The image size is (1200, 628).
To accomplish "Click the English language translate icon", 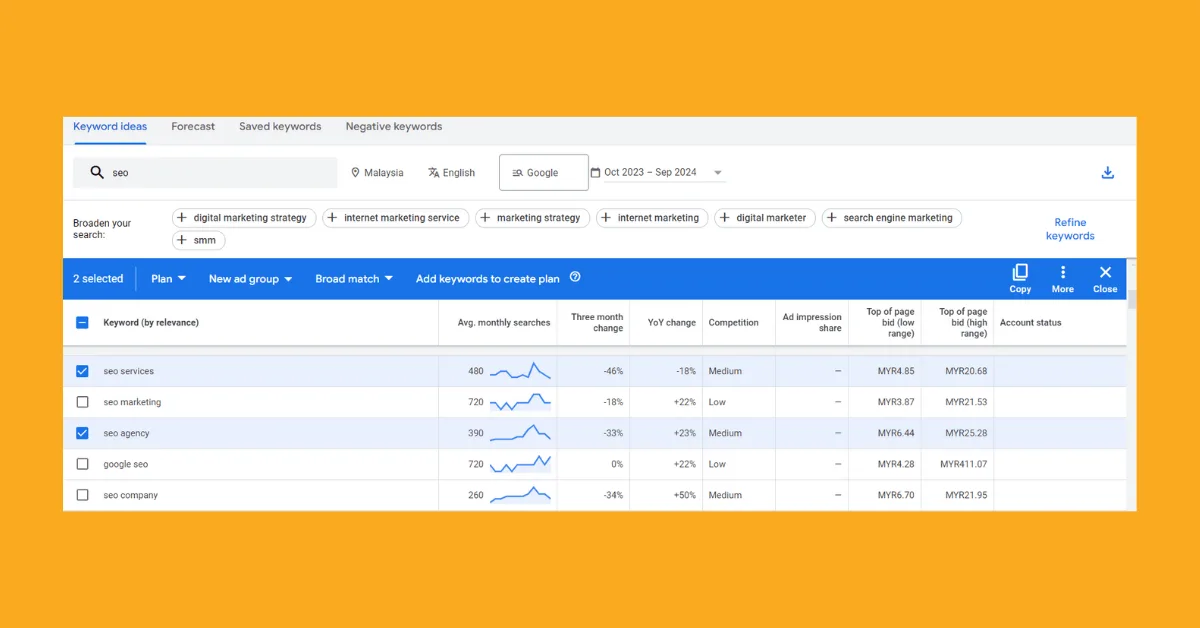I will tap(434, 173).
